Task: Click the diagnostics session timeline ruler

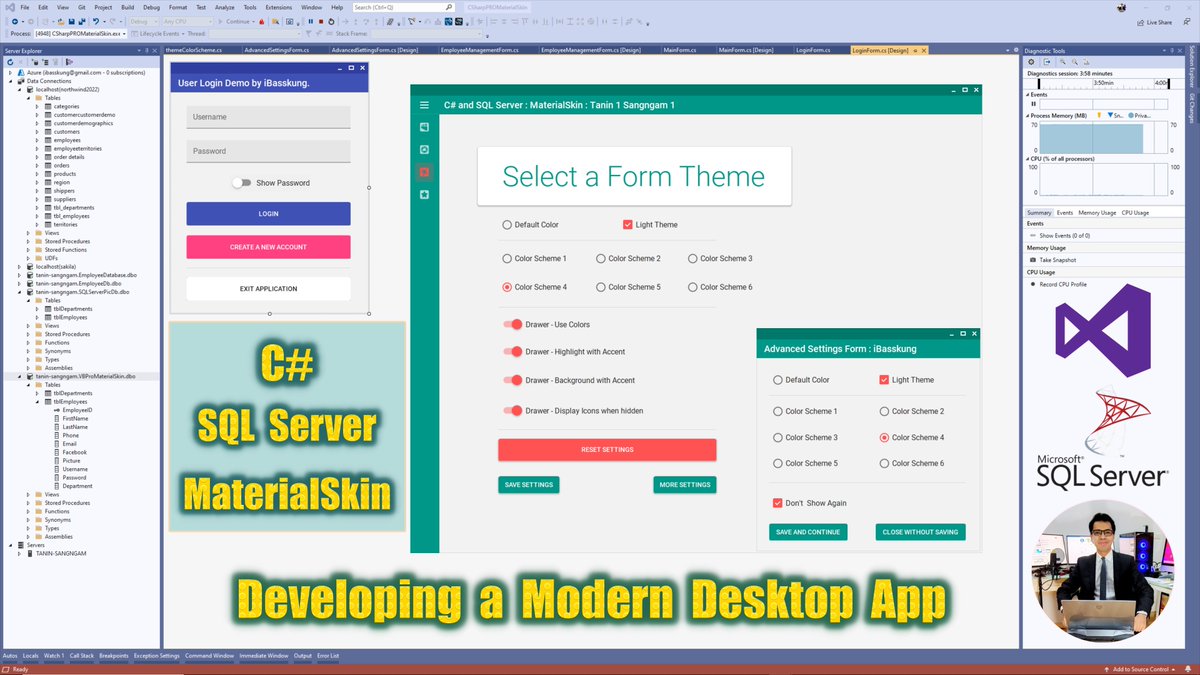Action: coord(1104,84)
